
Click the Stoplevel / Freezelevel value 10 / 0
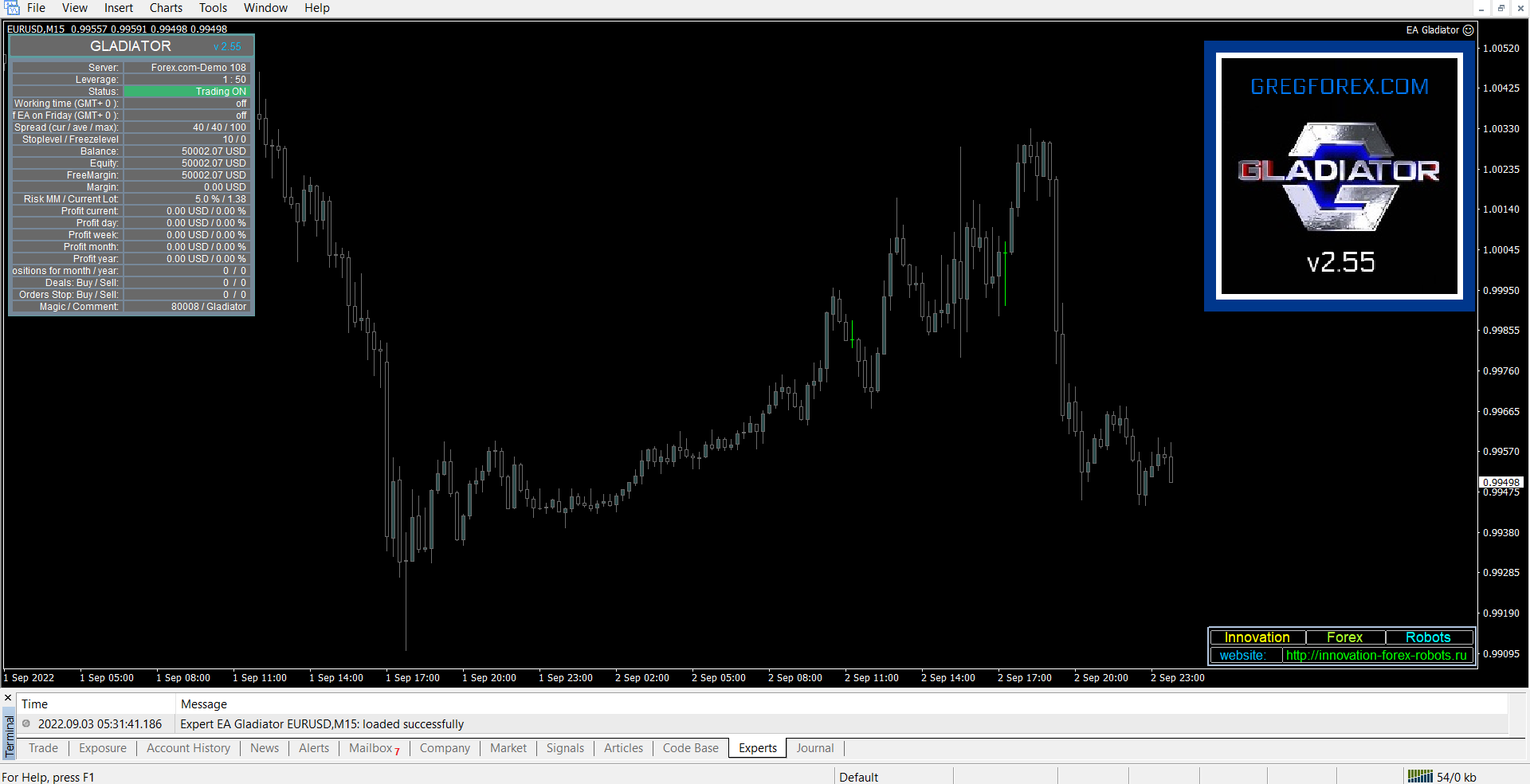[186, 139]
